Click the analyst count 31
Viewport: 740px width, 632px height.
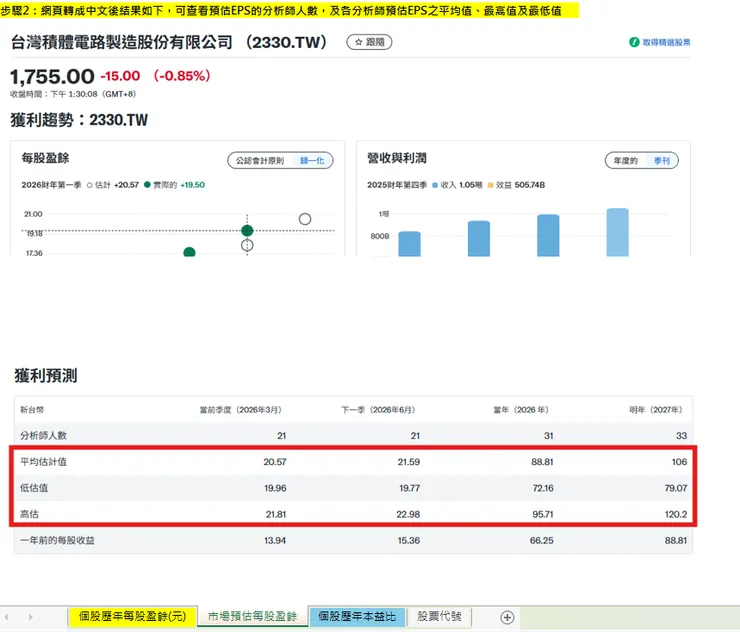click(548, 436)
